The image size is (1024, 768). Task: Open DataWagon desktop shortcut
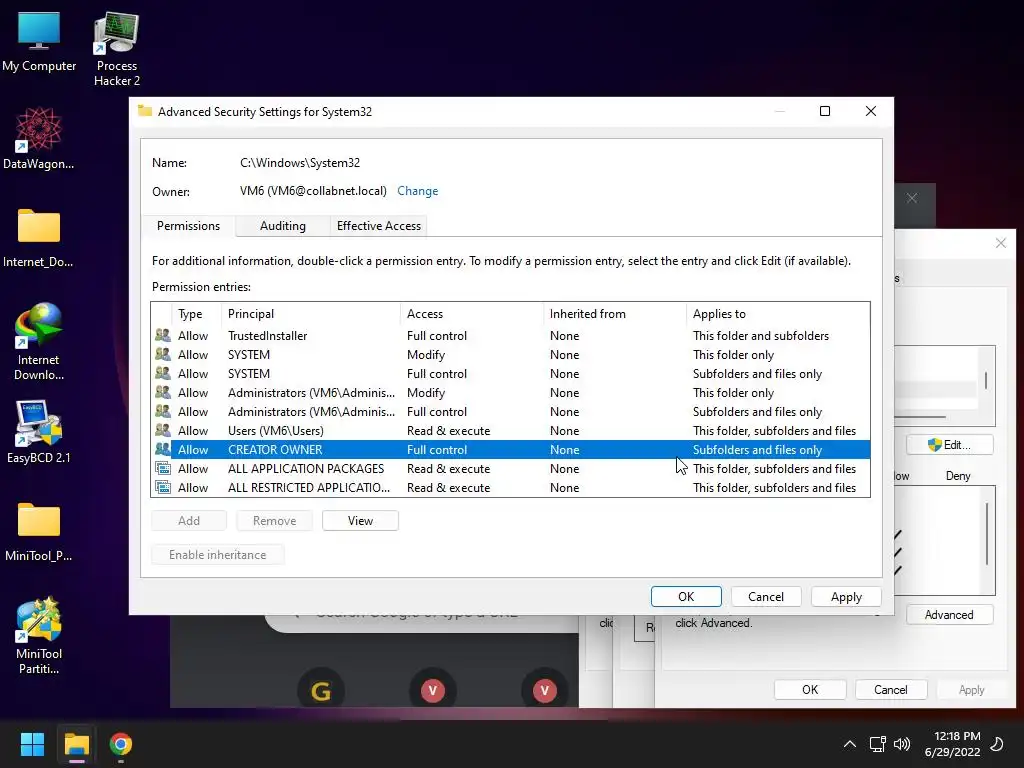tap(39, 138)
